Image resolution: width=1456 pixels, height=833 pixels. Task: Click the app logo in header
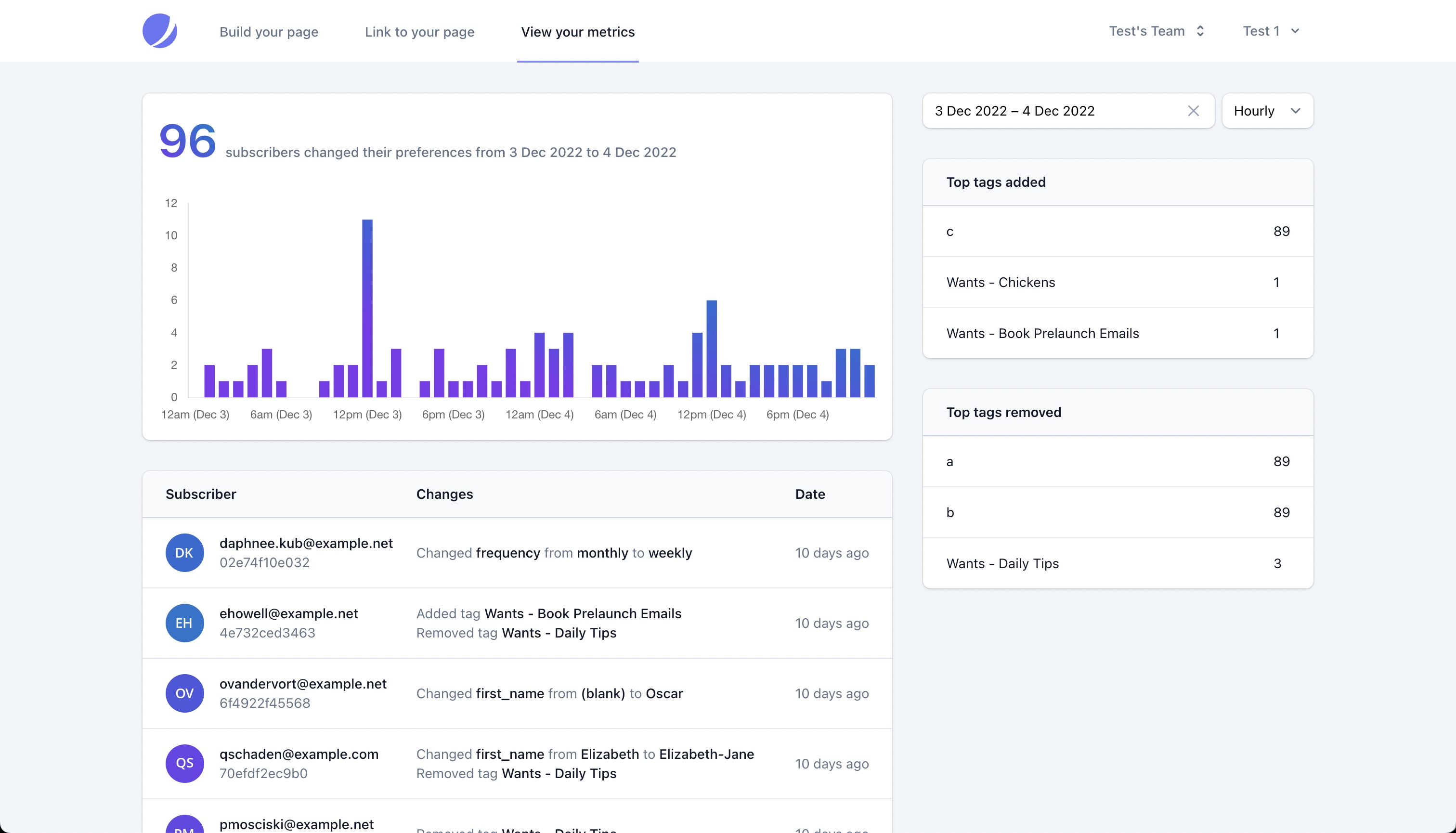[160, 31]
